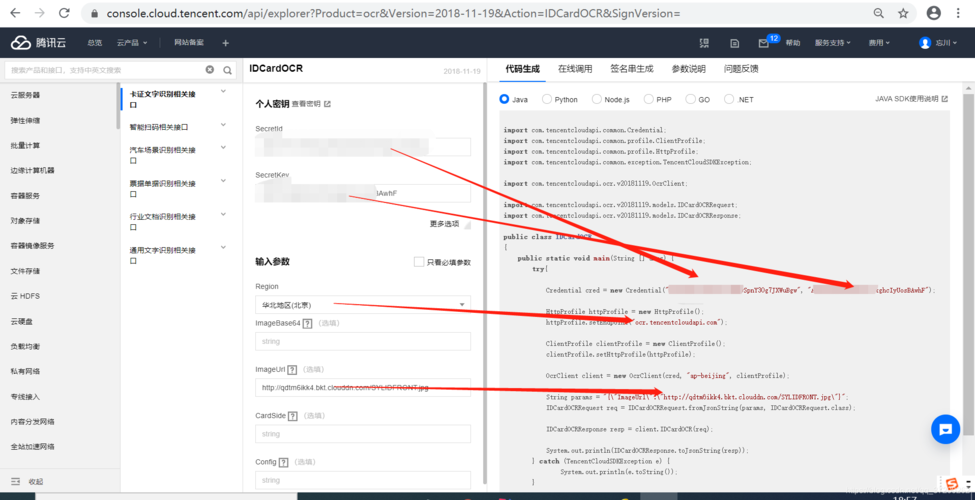Open the 费用 dropdown
The image size is (975, 500).
click(879, 43)
